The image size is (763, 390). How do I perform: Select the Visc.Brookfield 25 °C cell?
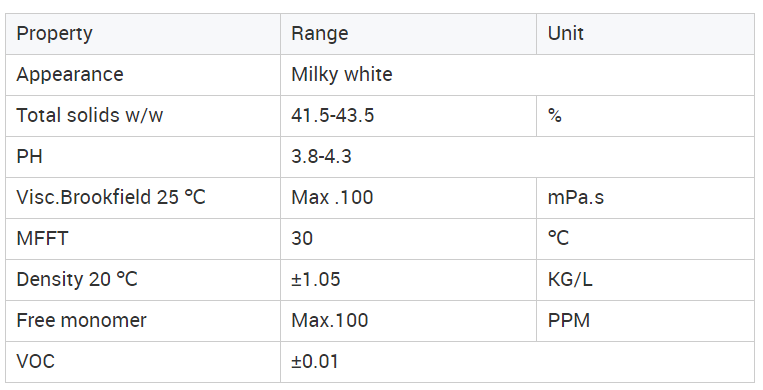[x=143, y=198]
